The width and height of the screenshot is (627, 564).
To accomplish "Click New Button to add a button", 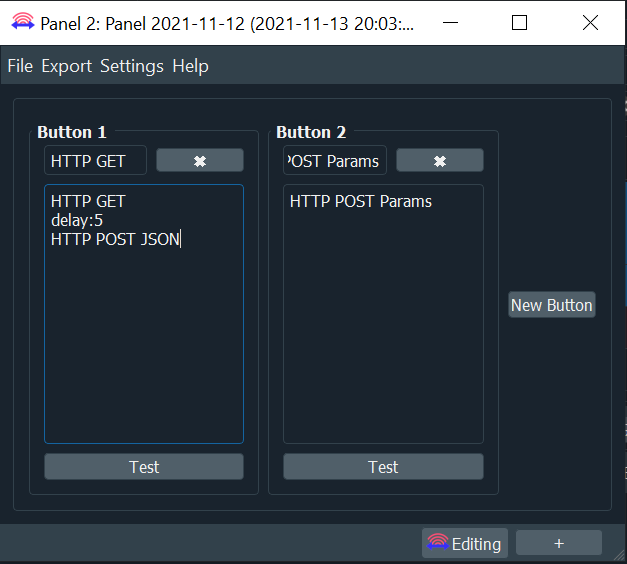I will coord(551,305).
